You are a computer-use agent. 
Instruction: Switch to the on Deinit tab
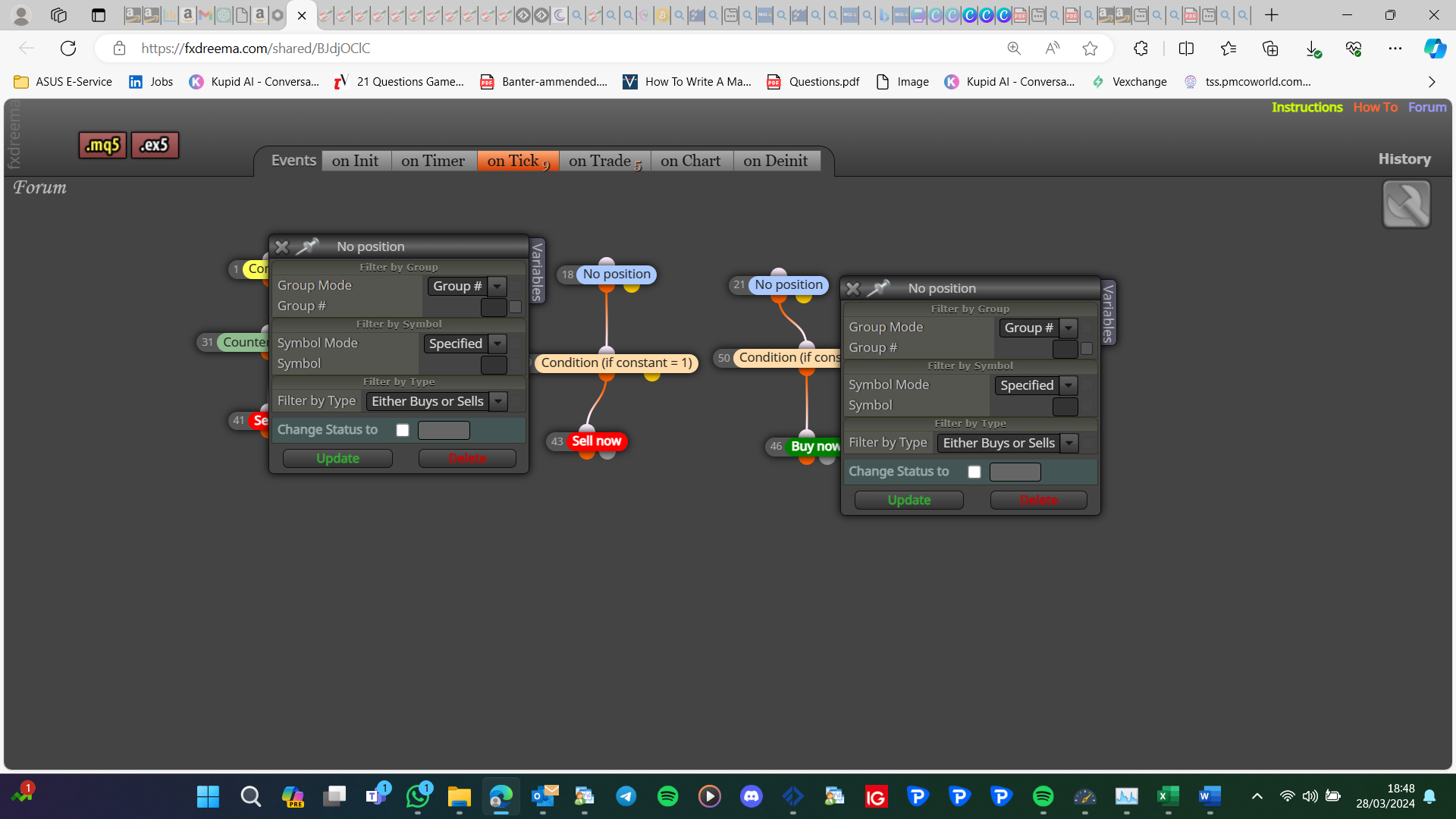(777, 161)
